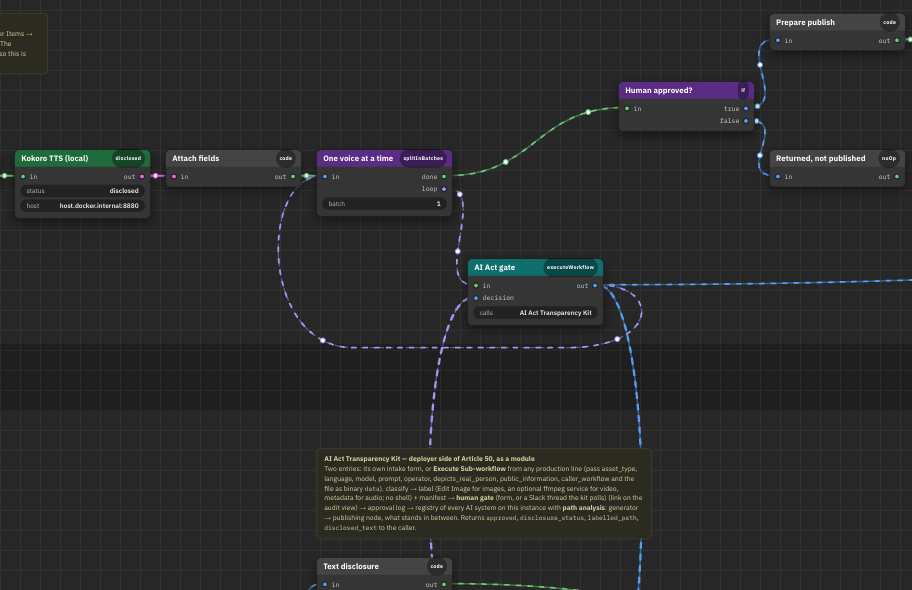This screenshot has width=912, height=590.
Task: Click the 'splitInBatches' type badge
Action: click(423, 158)
